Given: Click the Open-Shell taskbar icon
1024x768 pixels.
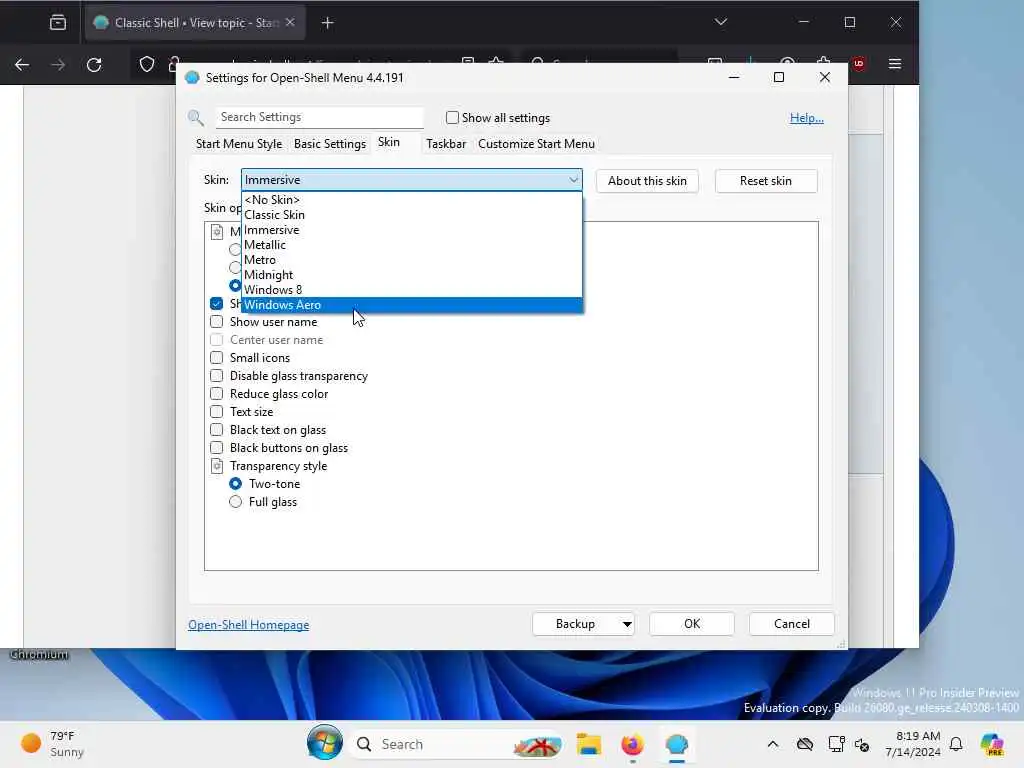Looking at the screenshot, I should pyautogui.click(x=677, y=744).
